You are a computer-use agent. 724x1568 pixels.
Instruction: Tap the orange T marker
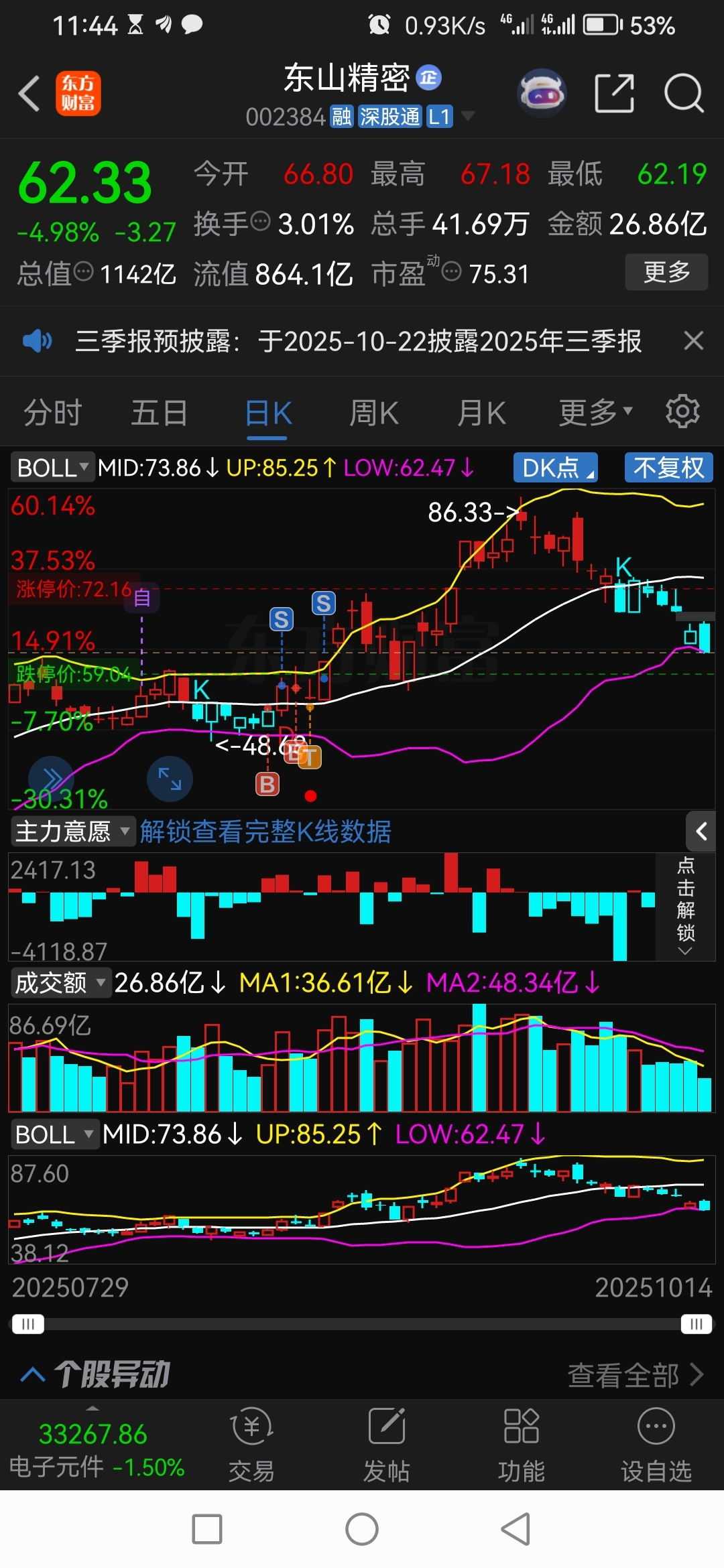pos(310,757)
